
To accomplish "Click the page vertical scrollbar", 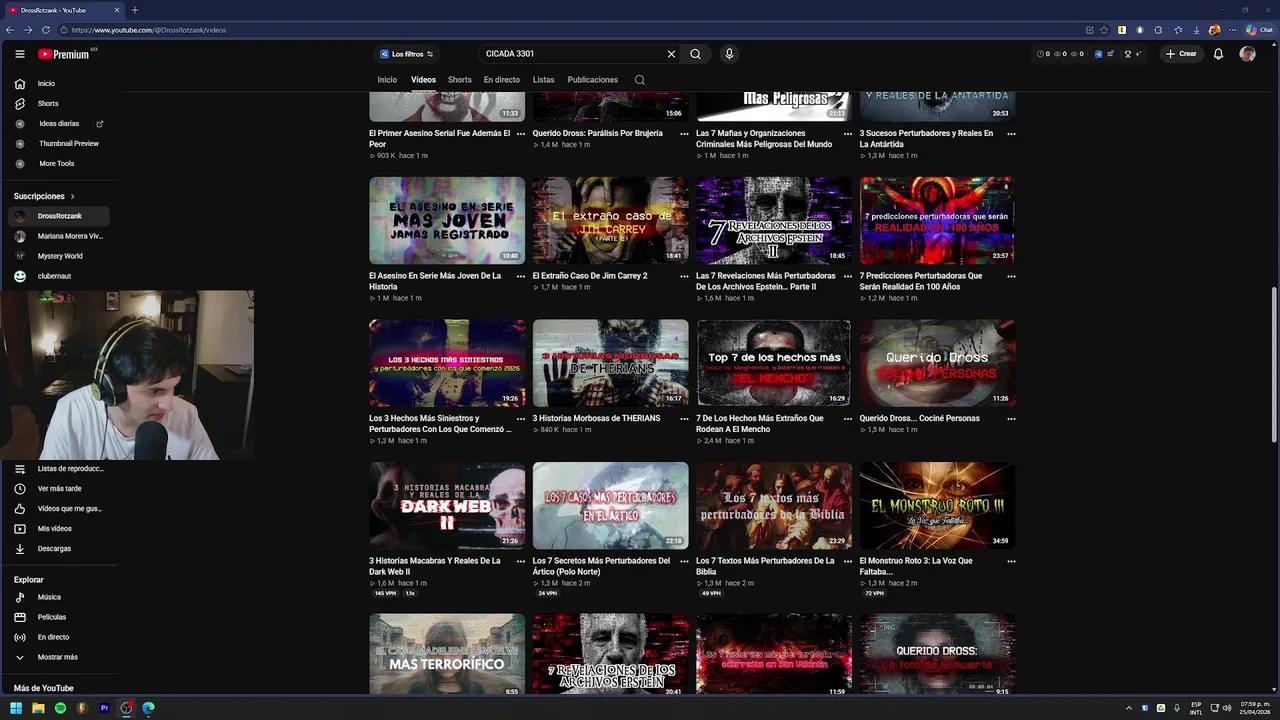I will pyautogui.click(x=1273, y=365).
